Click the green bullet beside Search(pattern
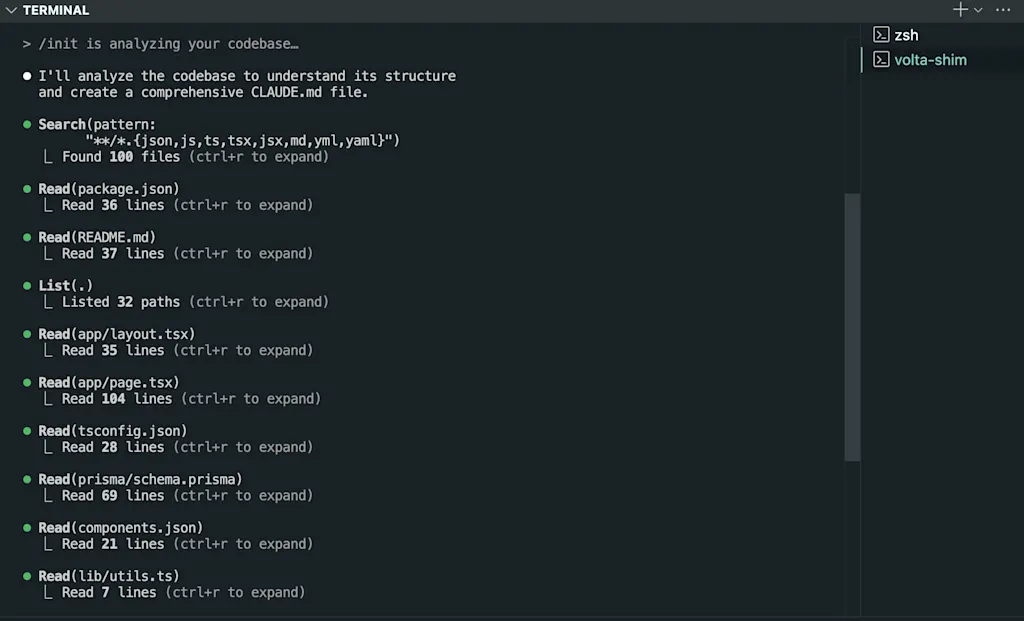The image size is (1024, 621). pyautogui.click(x=27, y=124)
